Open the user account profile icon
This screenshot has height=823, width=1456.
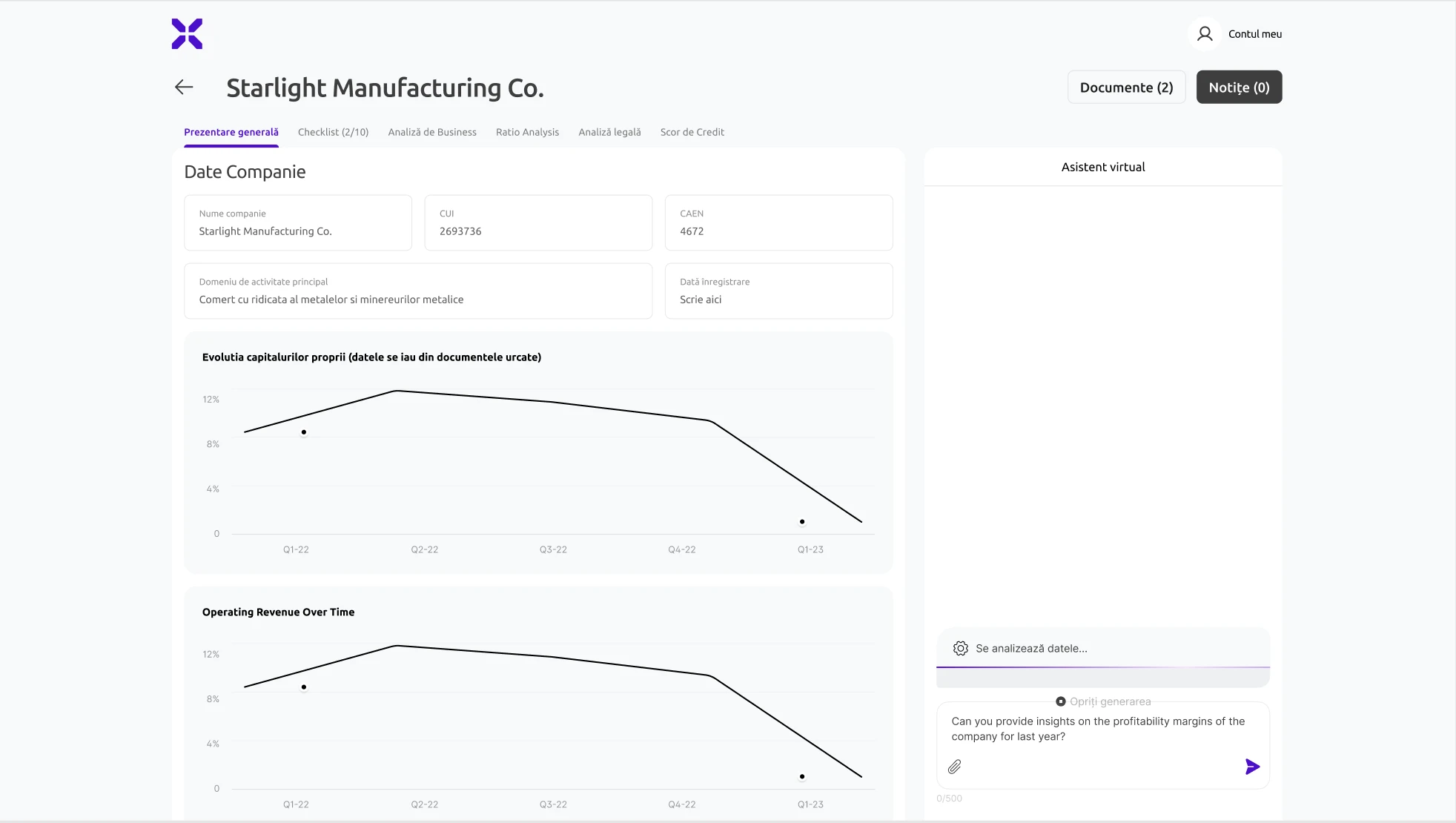pos(1205,34)
